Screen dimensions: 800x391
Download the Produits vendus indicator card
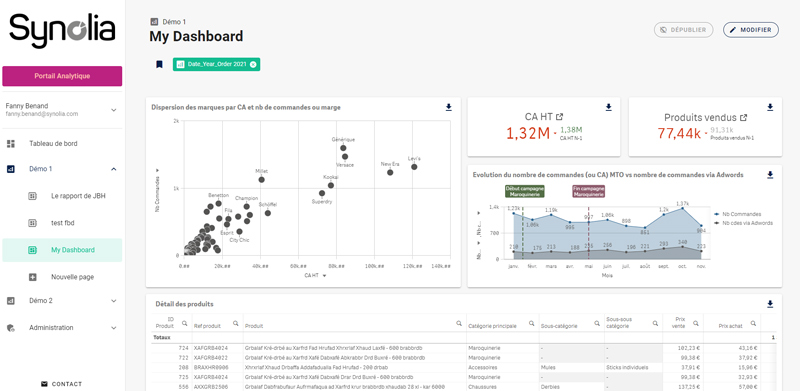(770, 107)
